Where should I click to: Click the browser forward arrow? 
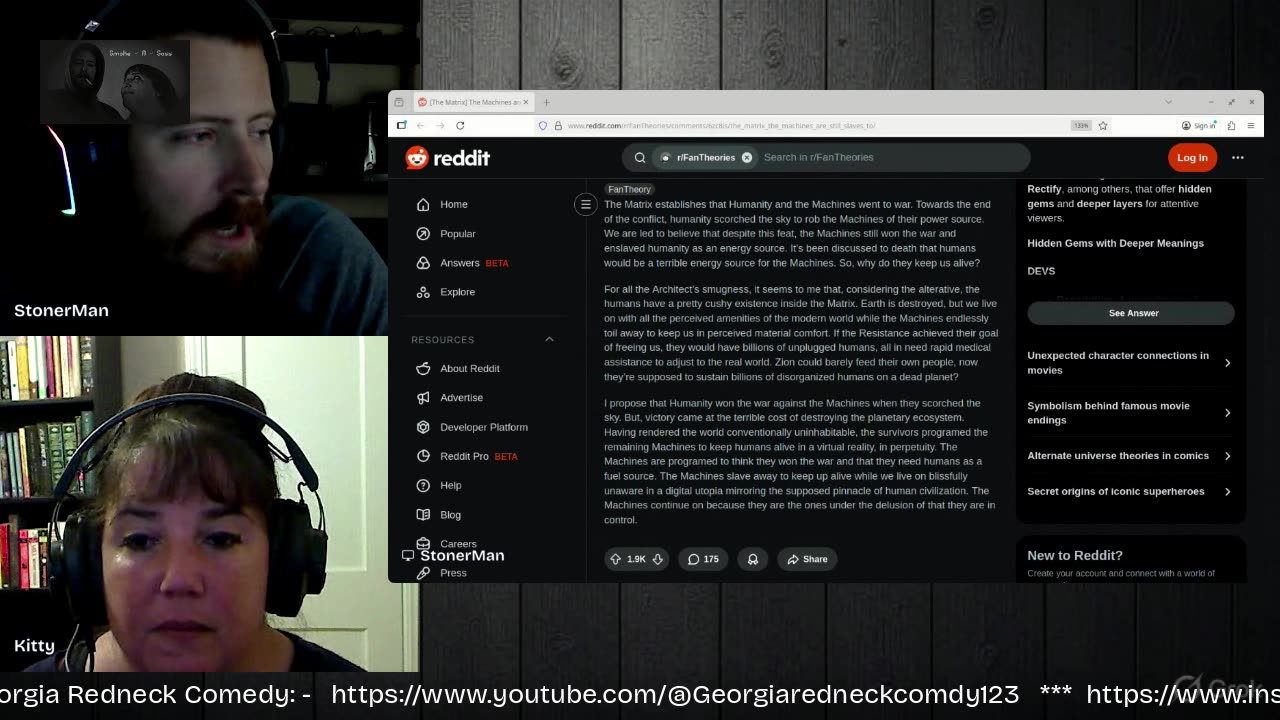click(x=440, y=125)
